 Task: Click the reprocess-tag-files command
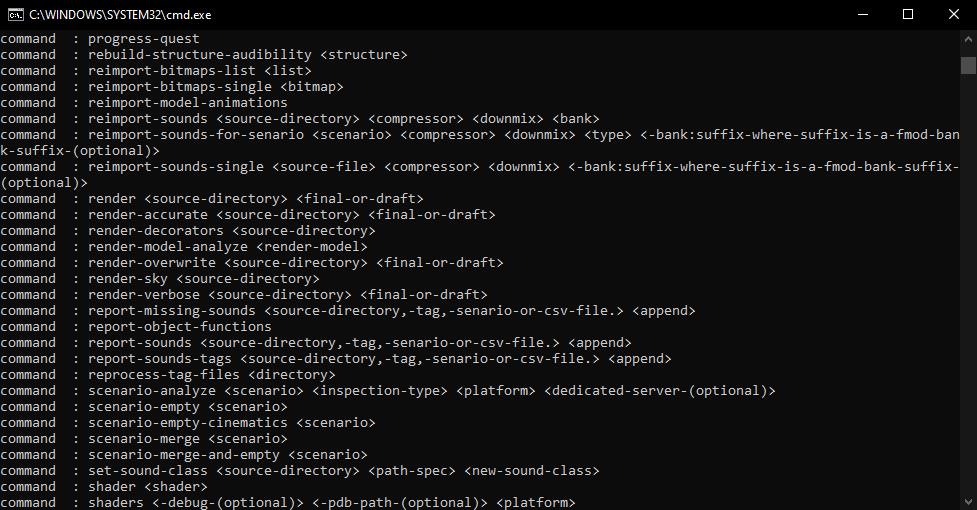pos(163,375)
